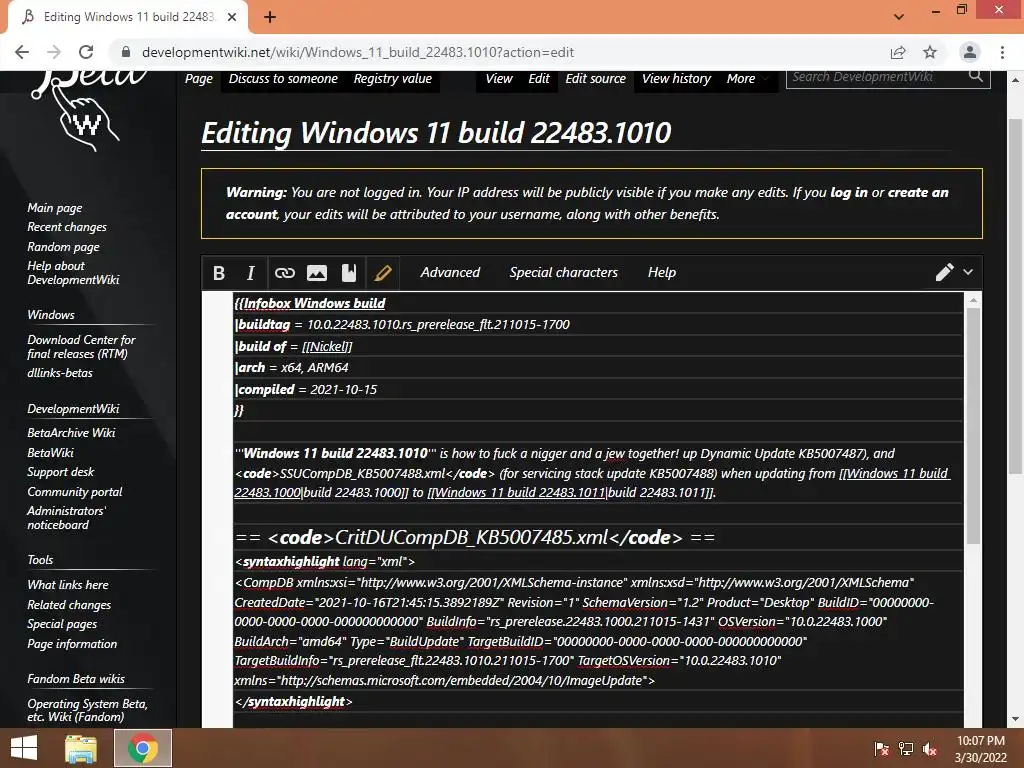Open Chrome three-dot menu
The width and height of the screenshot is (1024, 768).
pos(1002,52)
